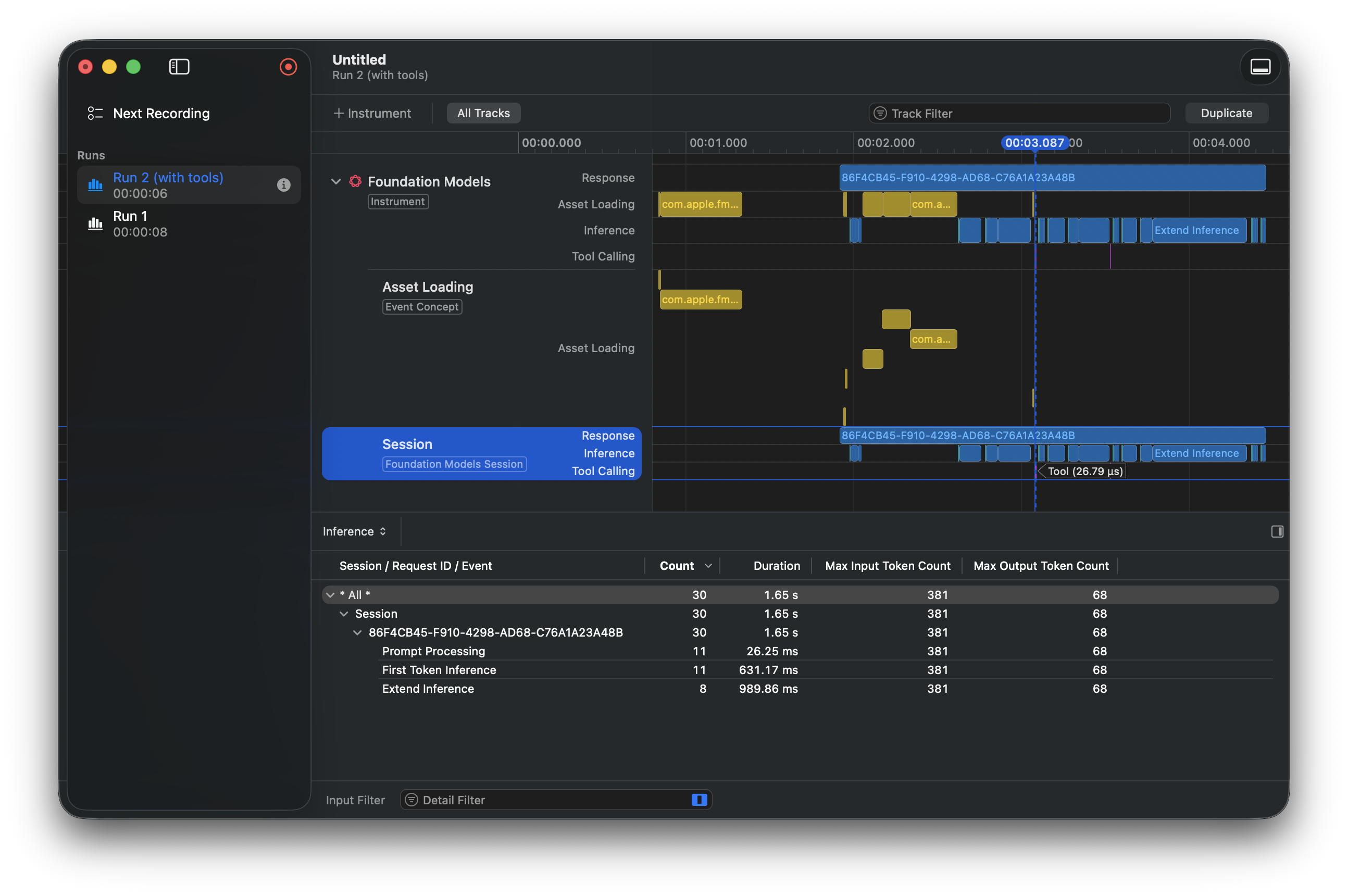The image size is (1348, 896).
Task: Open Run 2 info icon
Action: pos(283,184)
